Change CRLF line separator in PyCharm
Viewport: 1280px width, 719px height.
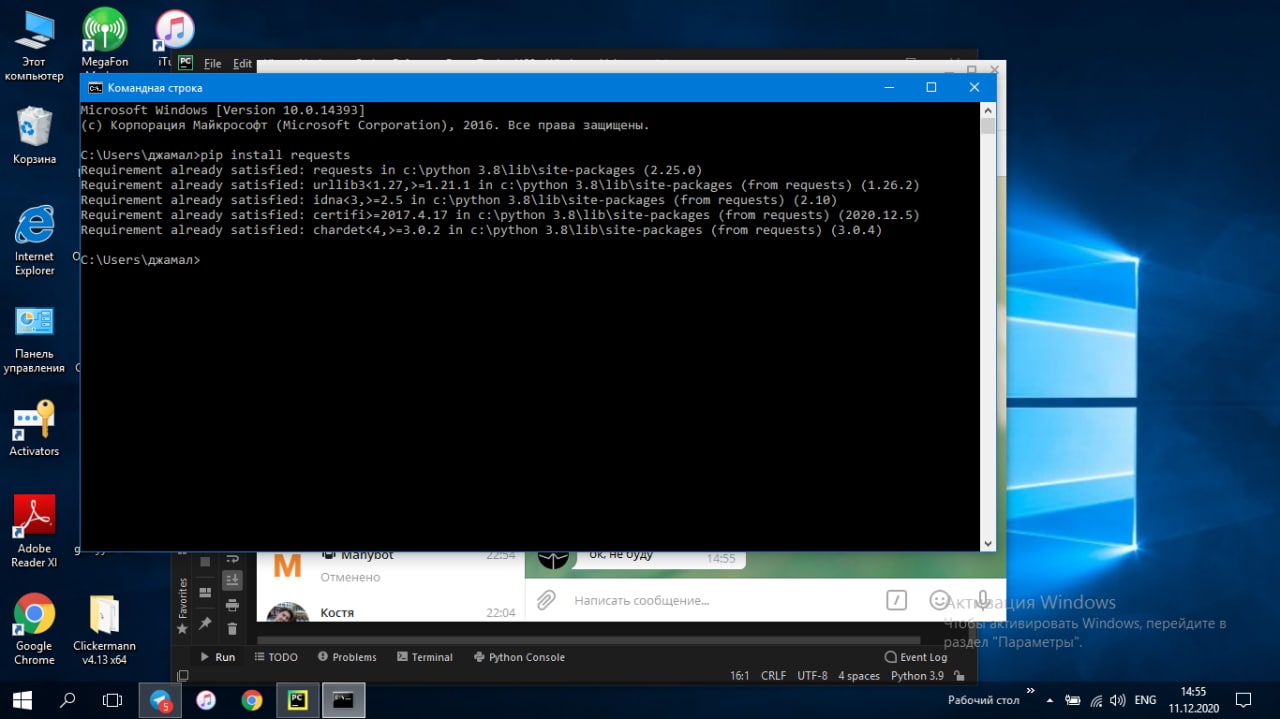773,676
